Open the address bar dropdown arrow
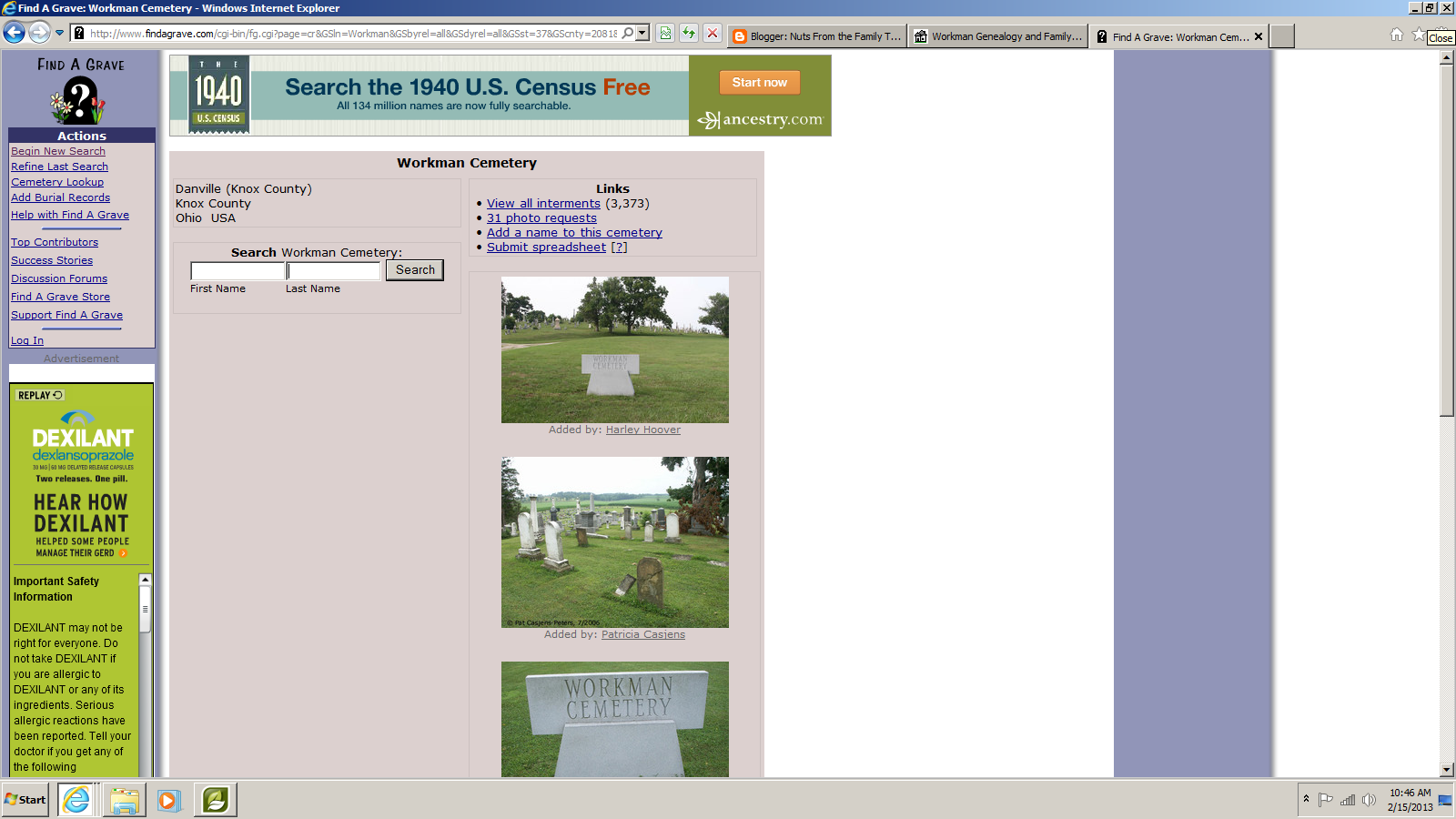The height and width of the screenshot is (819, 1456). [x=642, y=32]
